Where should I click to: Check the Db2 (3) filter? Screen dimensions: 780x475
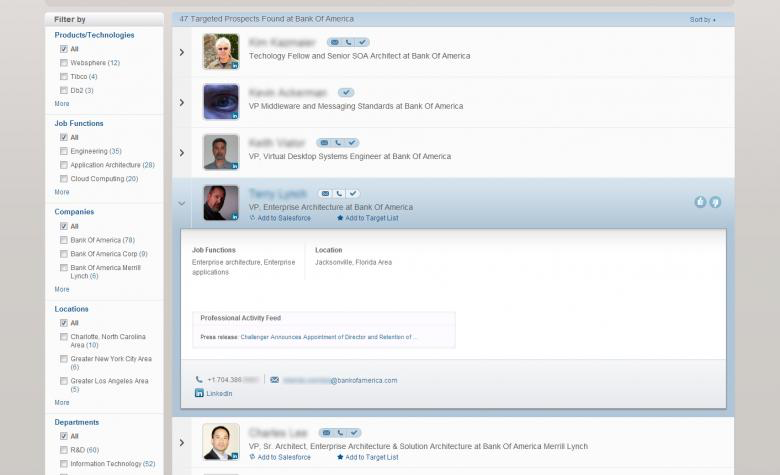(64, 91)
